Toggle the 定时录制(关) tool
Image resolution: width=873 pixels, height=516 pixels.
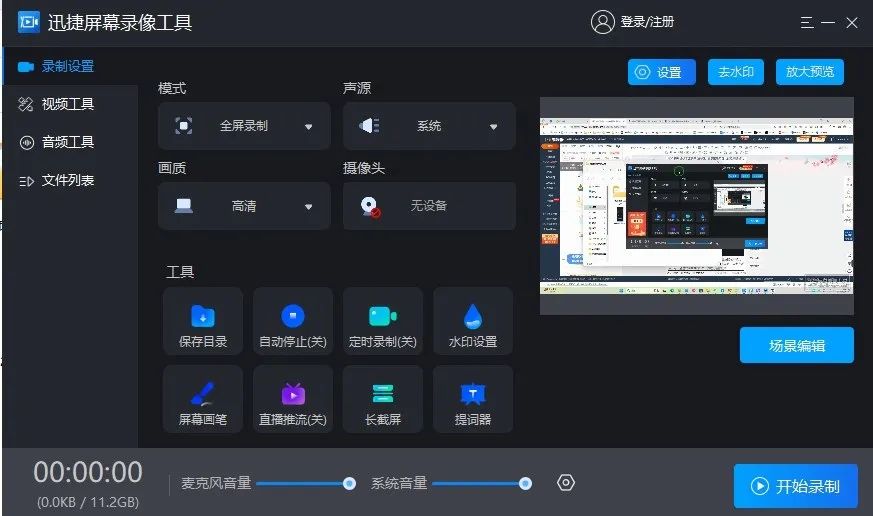pos(382,321)
